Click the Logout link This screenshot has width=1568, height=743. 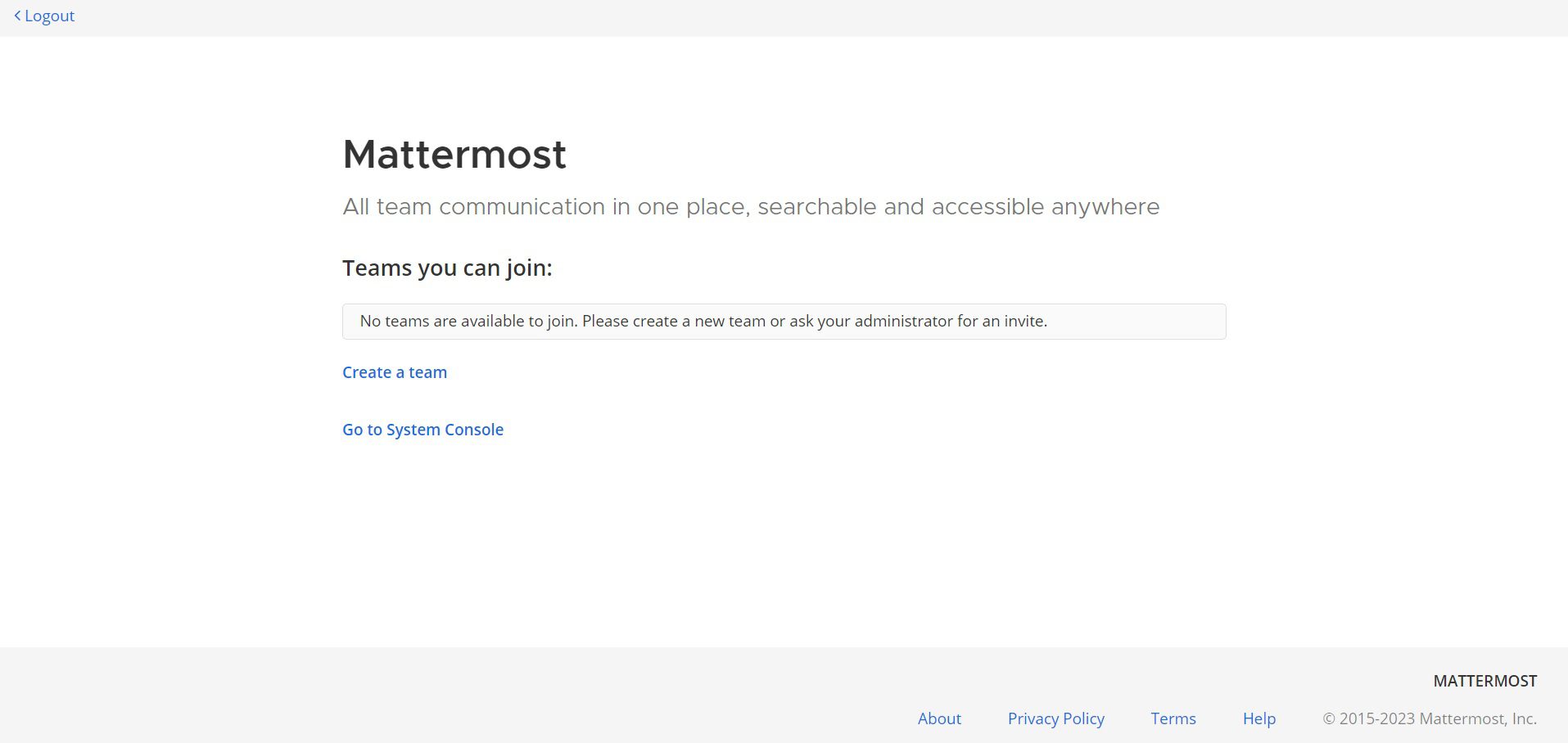coord(49,16)
